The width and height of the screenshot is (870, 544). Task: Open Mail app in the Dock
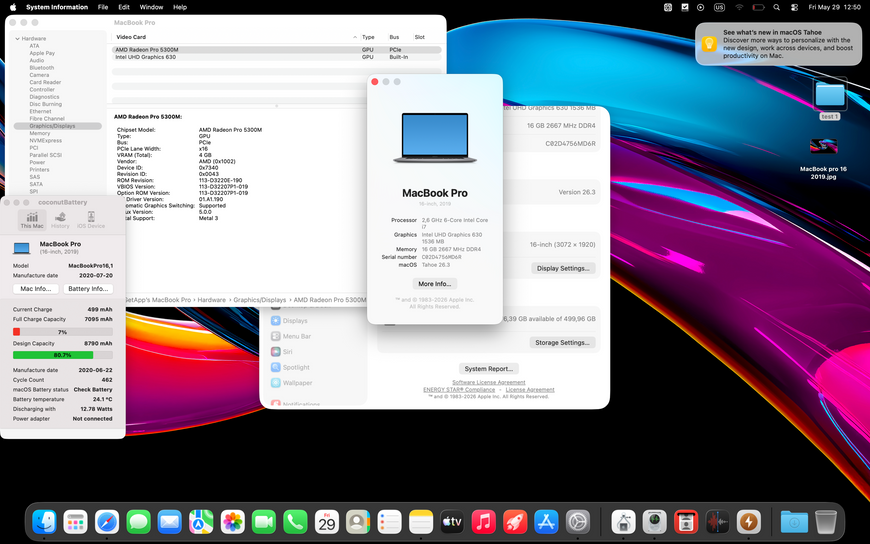click(x=170, y=522)
